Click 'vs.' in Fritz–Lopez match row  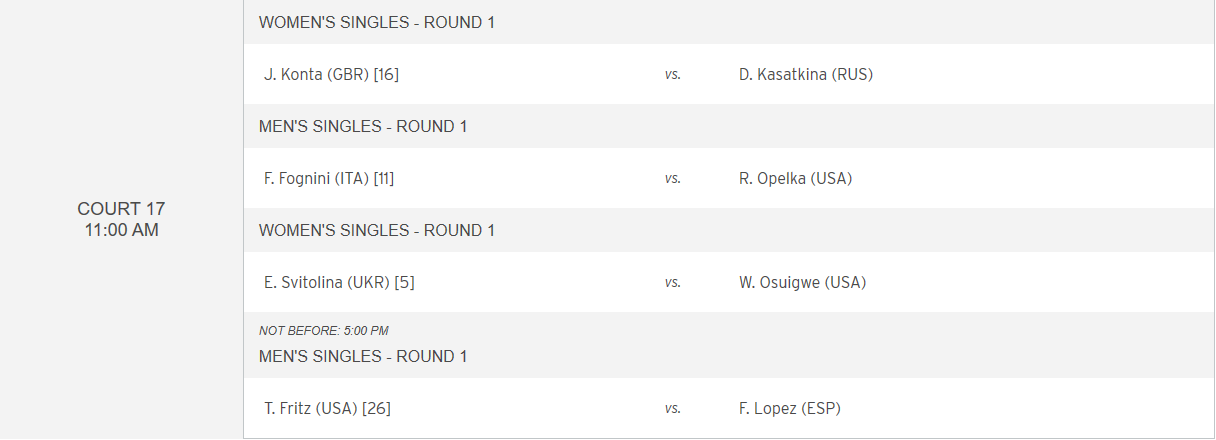673,408
